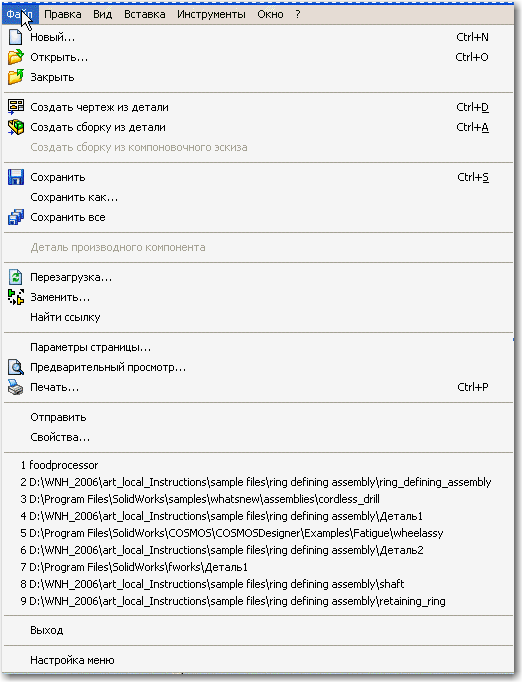Open the Окно menu
The width and height of the screenshot is (522, 682).
tap(270, 14)
